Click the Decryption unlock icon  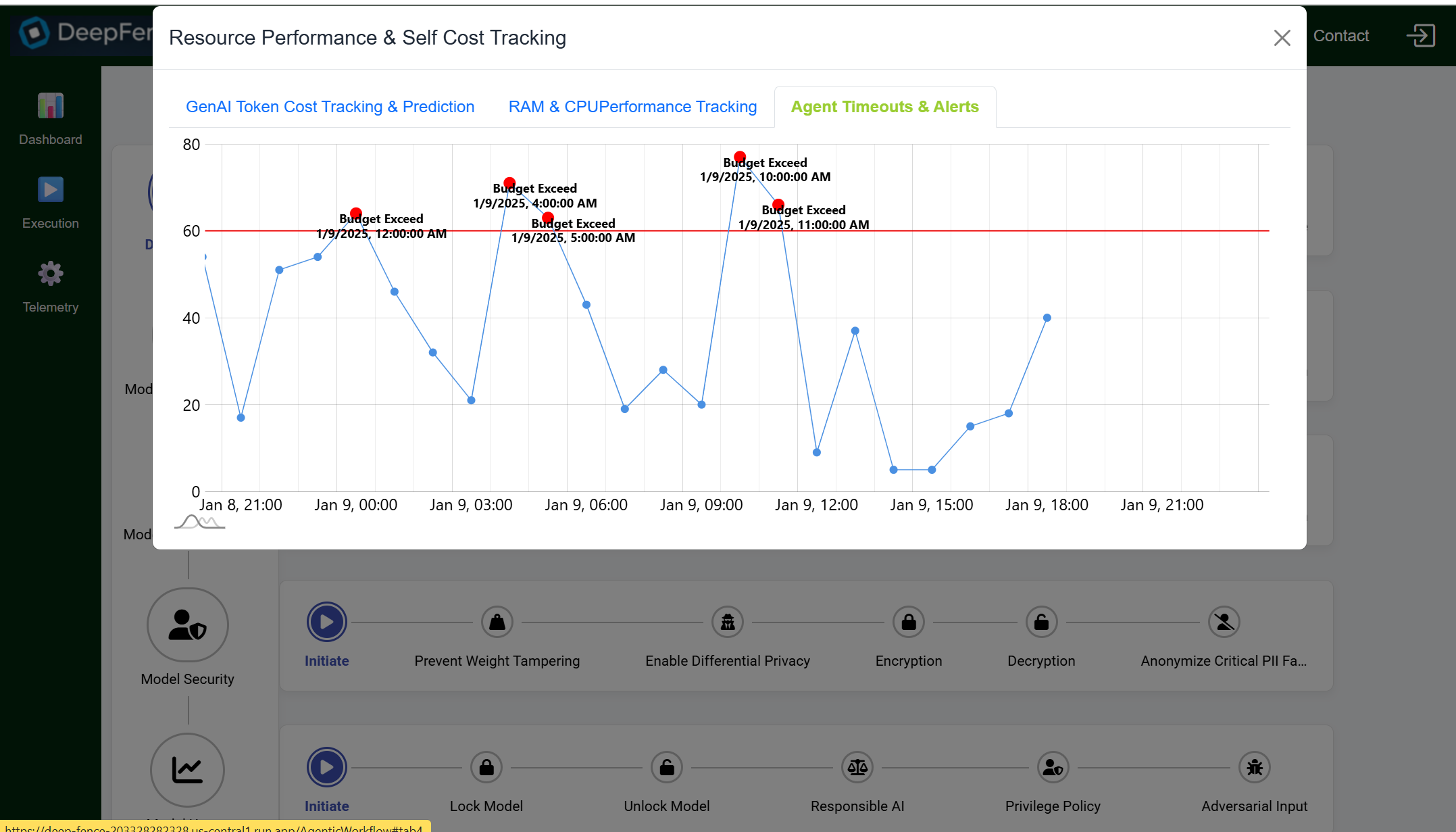(1041, 622)
